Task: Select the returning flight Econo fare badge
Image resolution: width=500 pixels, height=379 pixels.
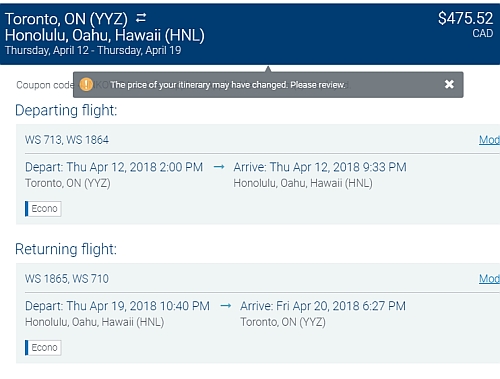Action: point(43,348)
